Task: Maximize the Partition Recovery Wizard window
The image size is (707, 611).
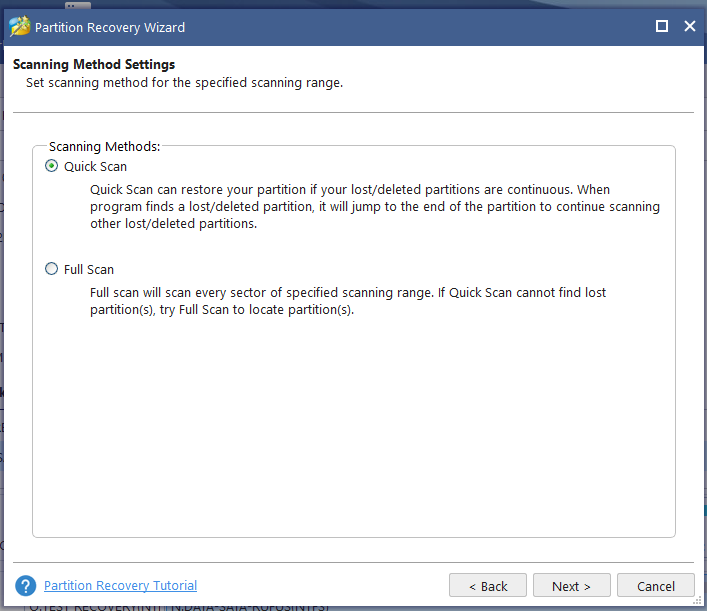Action: coord(661,26)
